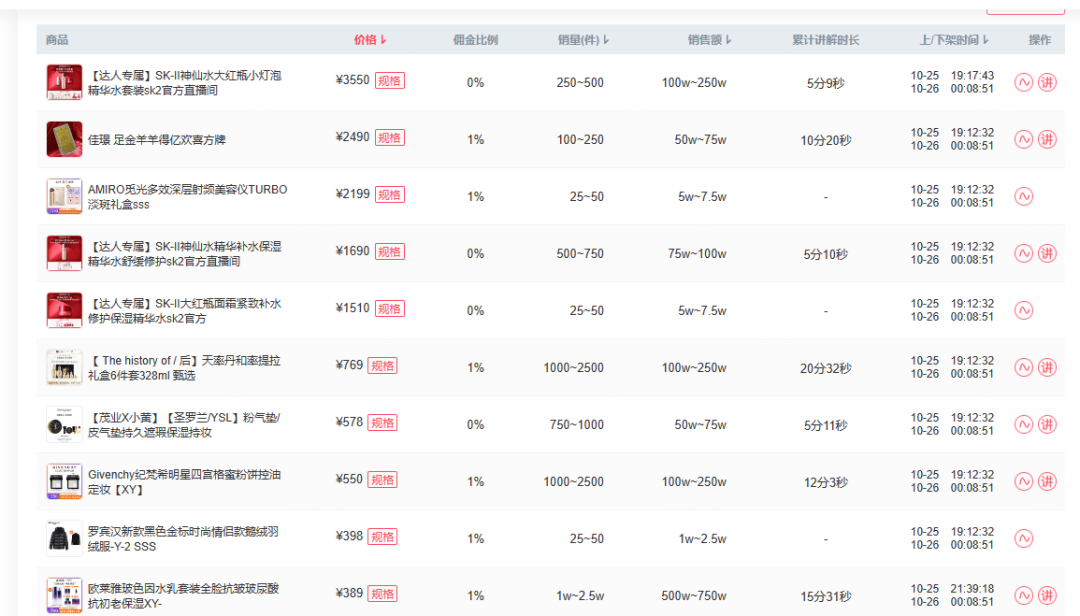Select duration 10分20秒 cell
This screenshot has height=616, width=1080.
point(826,141)
